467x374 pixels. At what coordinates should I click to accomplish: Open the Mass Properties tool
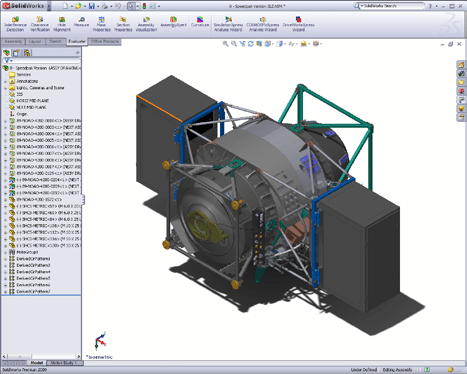tap(102, 24)
